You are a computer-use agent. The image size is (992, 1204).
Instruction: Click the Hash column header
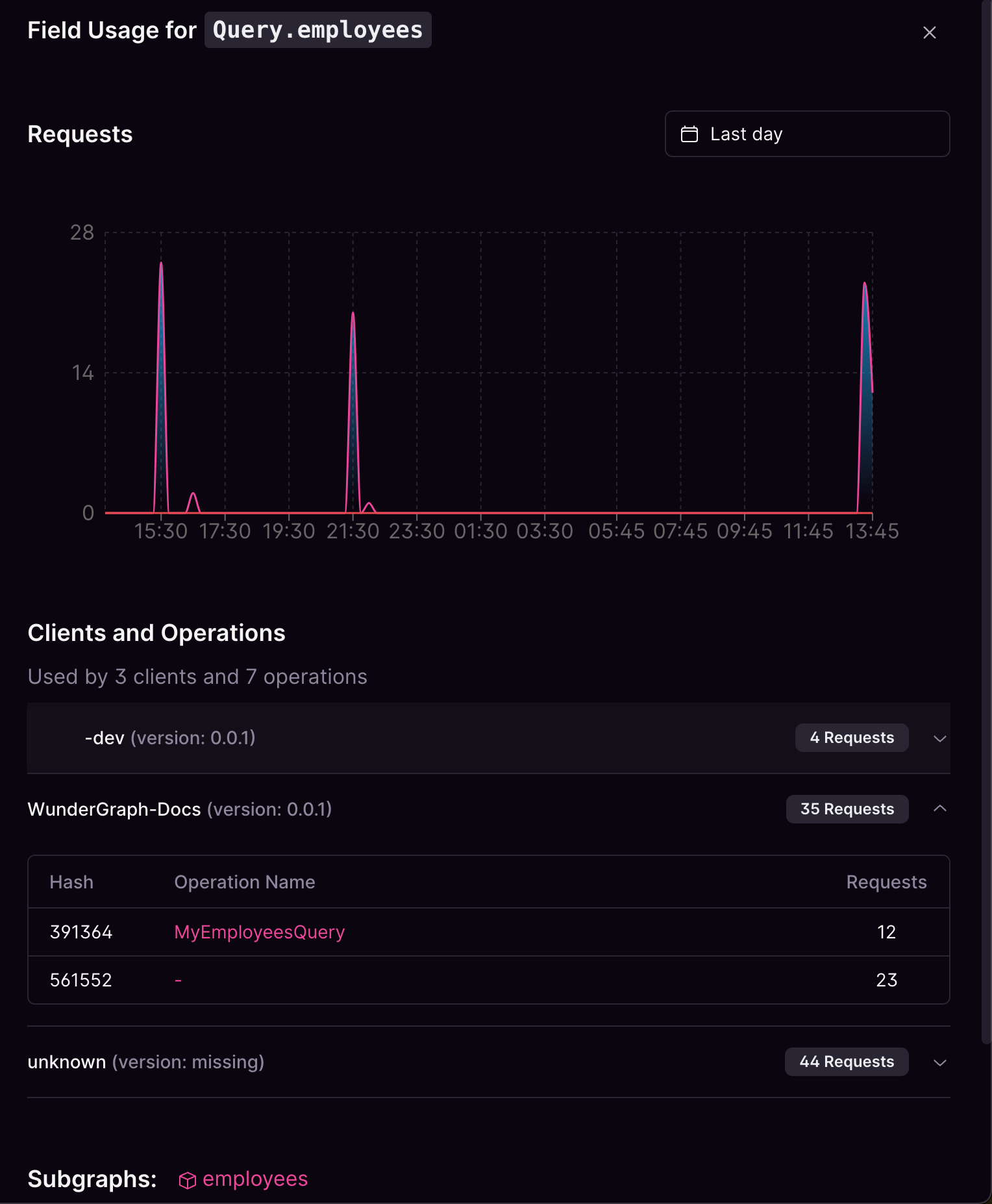click(x=71, y=882)
